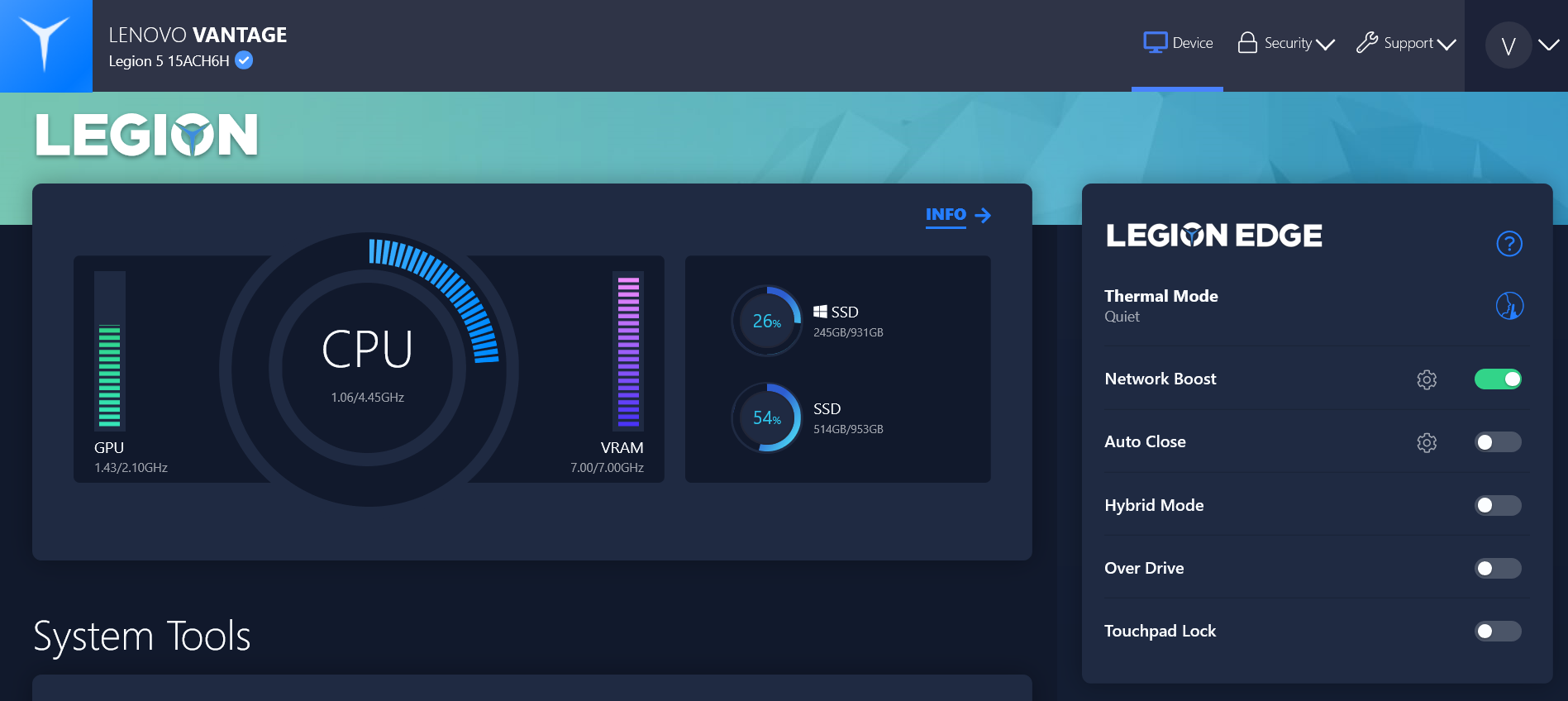Click the 1.43/2.10GHz GPU reading
Image resolution: width=1568 pixels, height=701 pixels.
[131, 468]
